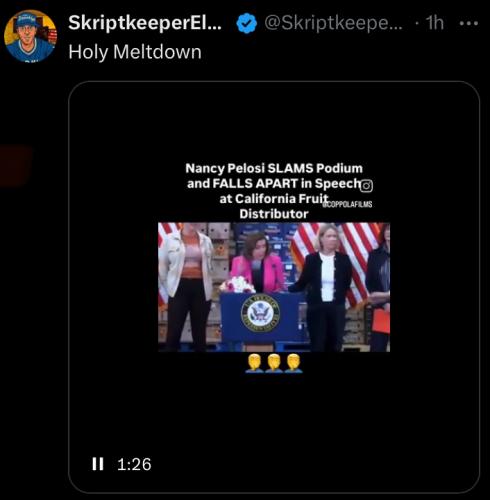Pause the playing video
Viewport: 490px width, 500px height.
[x=98, y=464]
